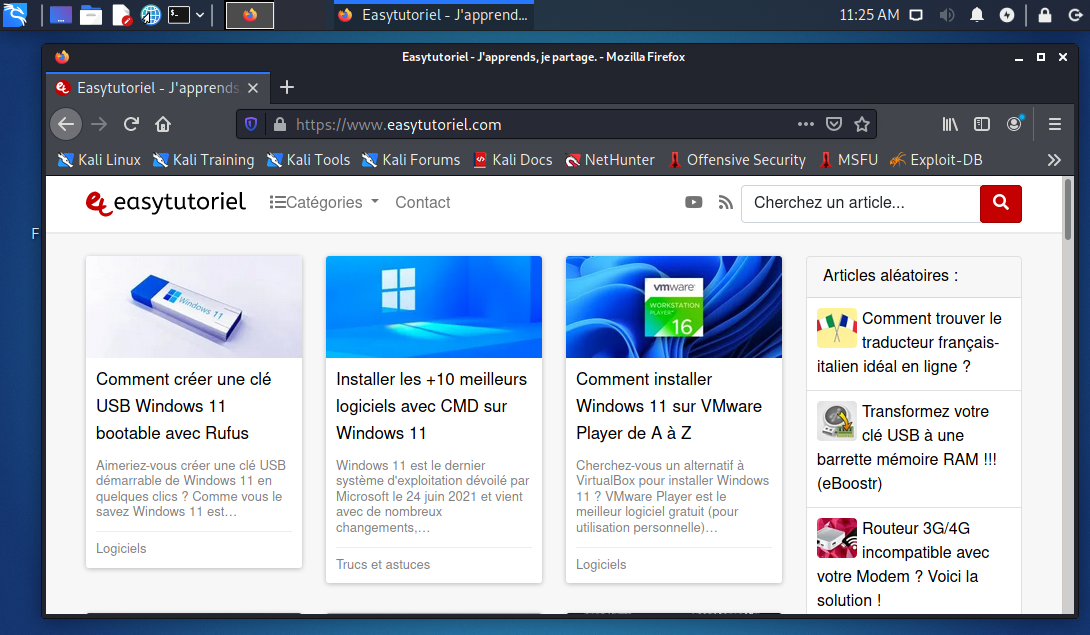
Task: Click the 11:25 AM clock
Action: tap(869, 15)
